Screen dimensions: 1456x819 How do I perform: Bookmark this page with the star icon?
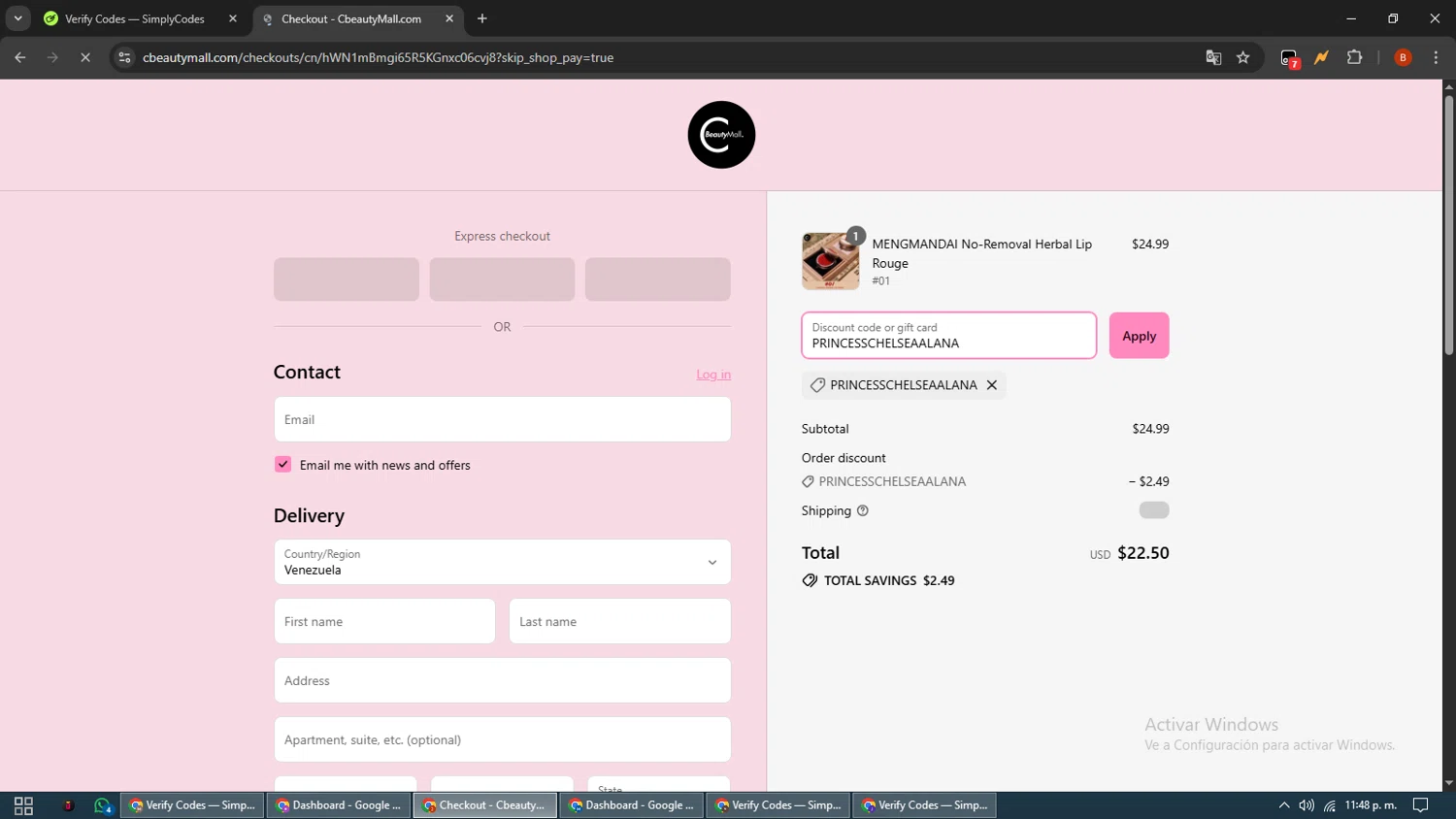pyautogui.click(x=1243, y=57)
